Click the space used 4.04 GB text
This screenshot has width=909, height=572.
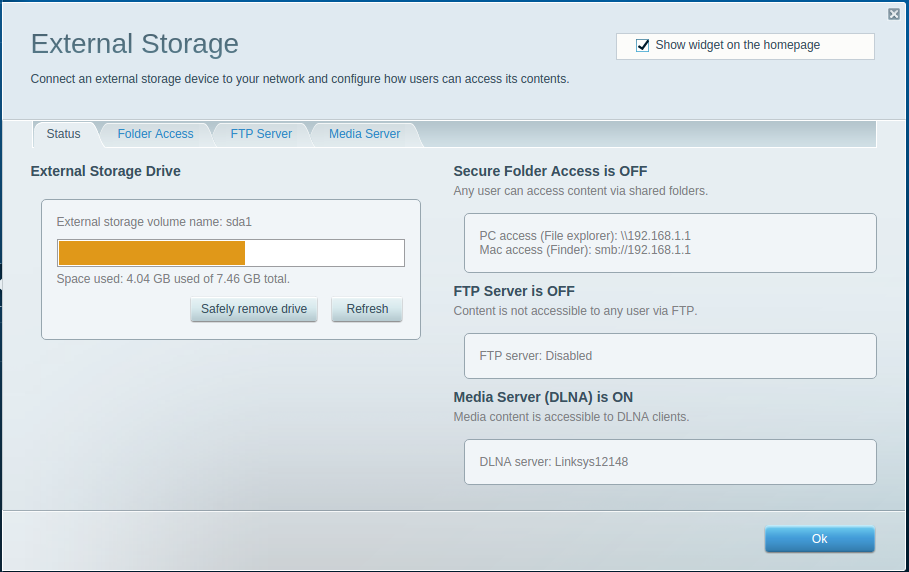tap(173, 279)
